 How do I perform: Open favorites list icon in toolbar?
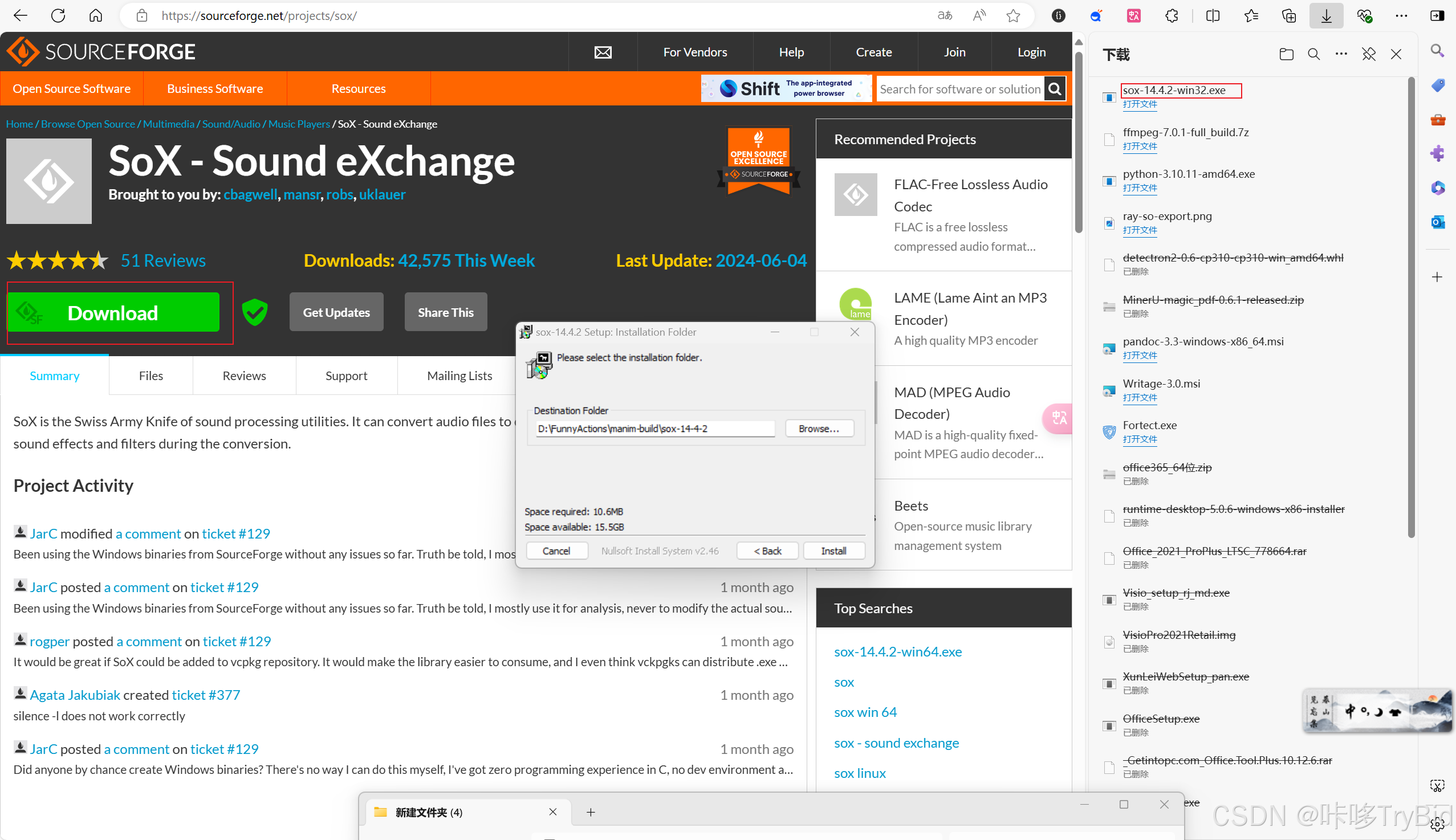(x=1251, y=15)
